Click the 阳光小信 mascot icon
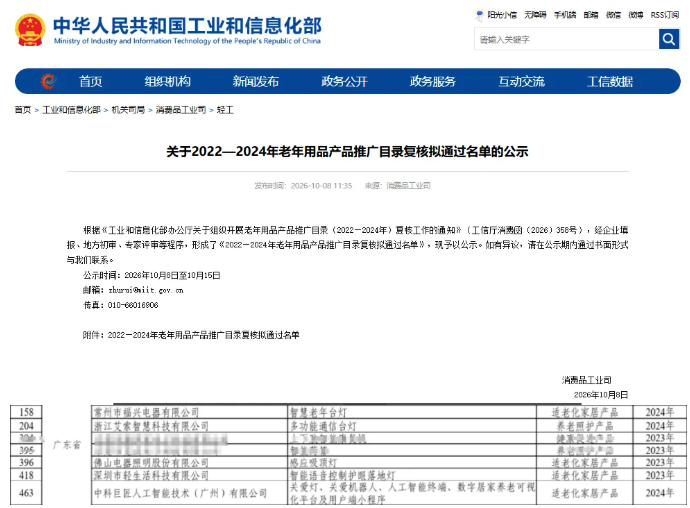This screenshot has height=508, width=690. (x=479, y=15)
